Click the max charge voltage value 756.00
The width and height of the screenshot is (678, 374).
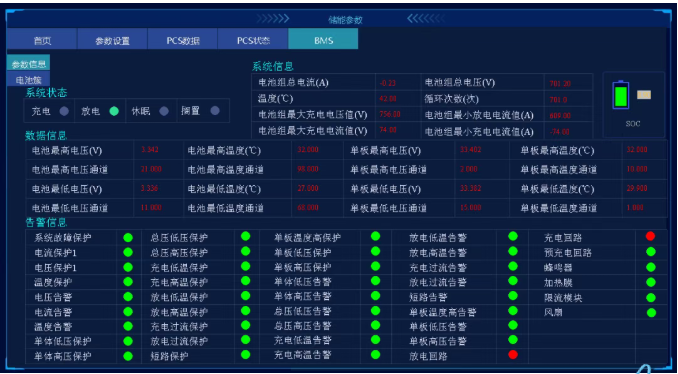pos(390,114)
